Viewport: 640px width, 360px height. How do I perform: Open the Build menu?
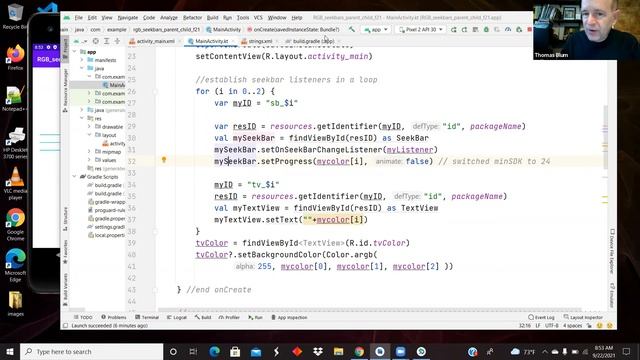click(x=212, y=18)
